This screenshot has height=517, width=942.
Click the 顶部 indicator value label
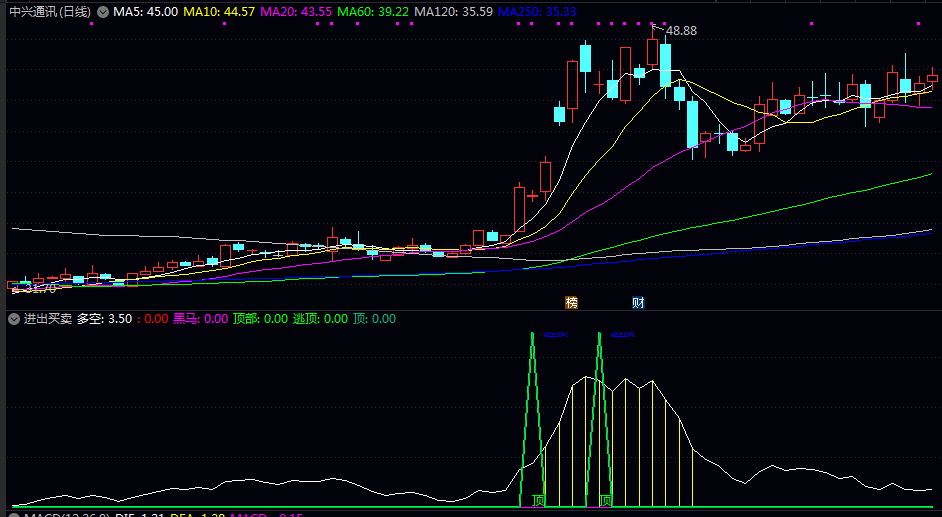point(260,319)
